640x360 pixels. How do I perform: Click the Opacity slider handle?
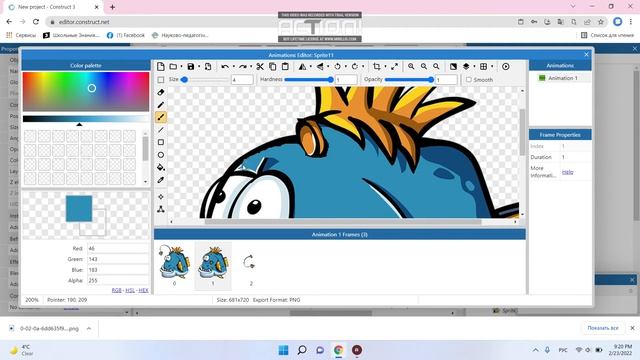point(431,80)
